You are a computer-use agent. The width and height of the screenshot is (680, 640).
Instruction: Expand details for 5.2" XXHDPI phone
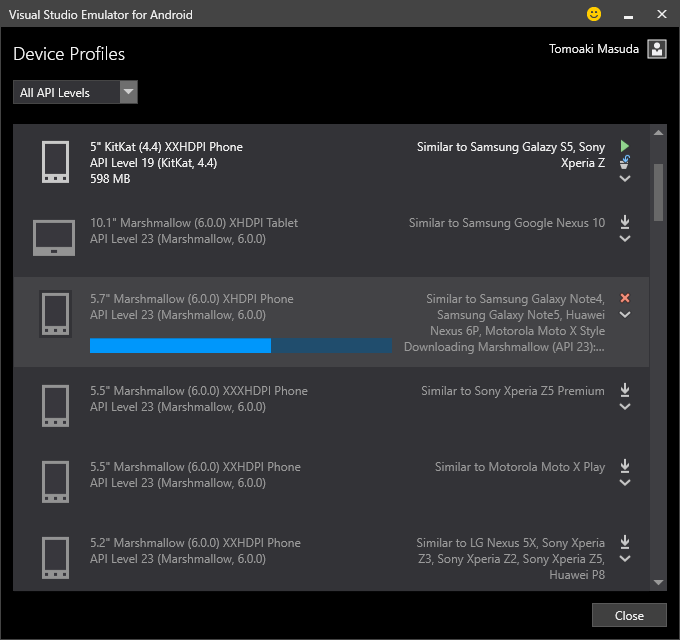click(x=625, y=559)
